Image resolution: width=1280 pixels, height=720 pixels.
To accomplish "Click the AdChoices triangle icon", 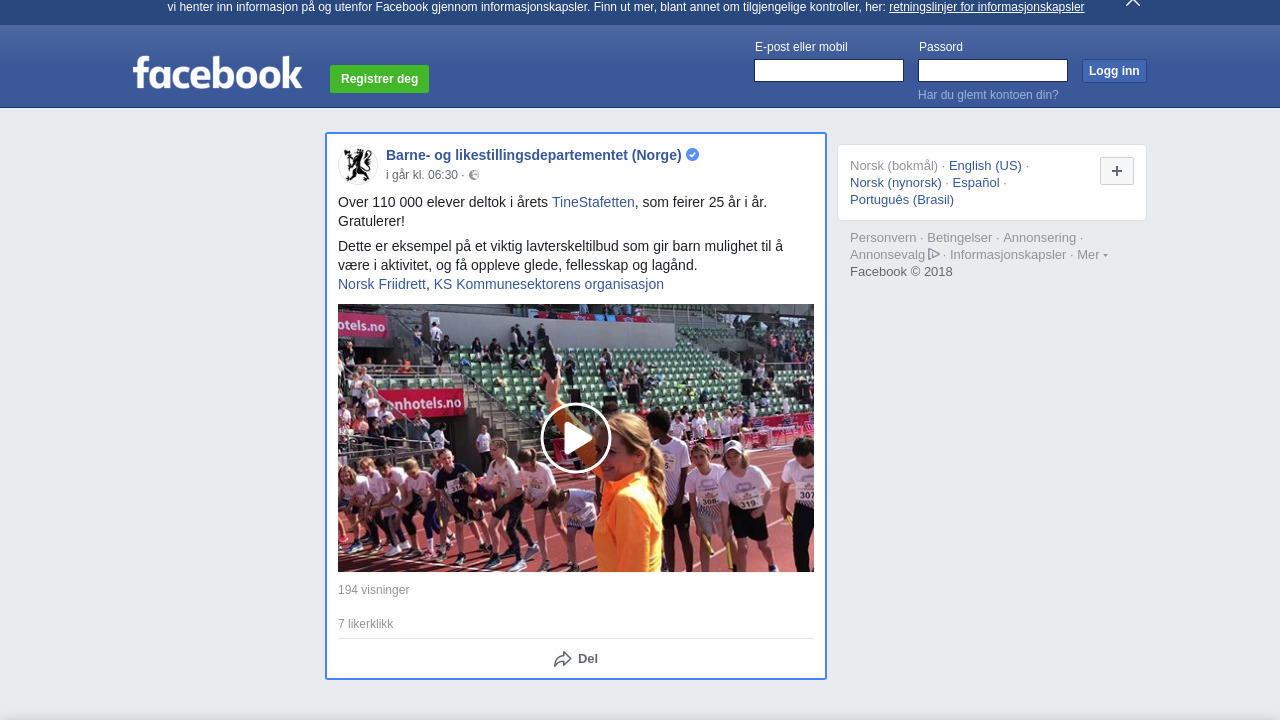I will click(x=934, y=254).
